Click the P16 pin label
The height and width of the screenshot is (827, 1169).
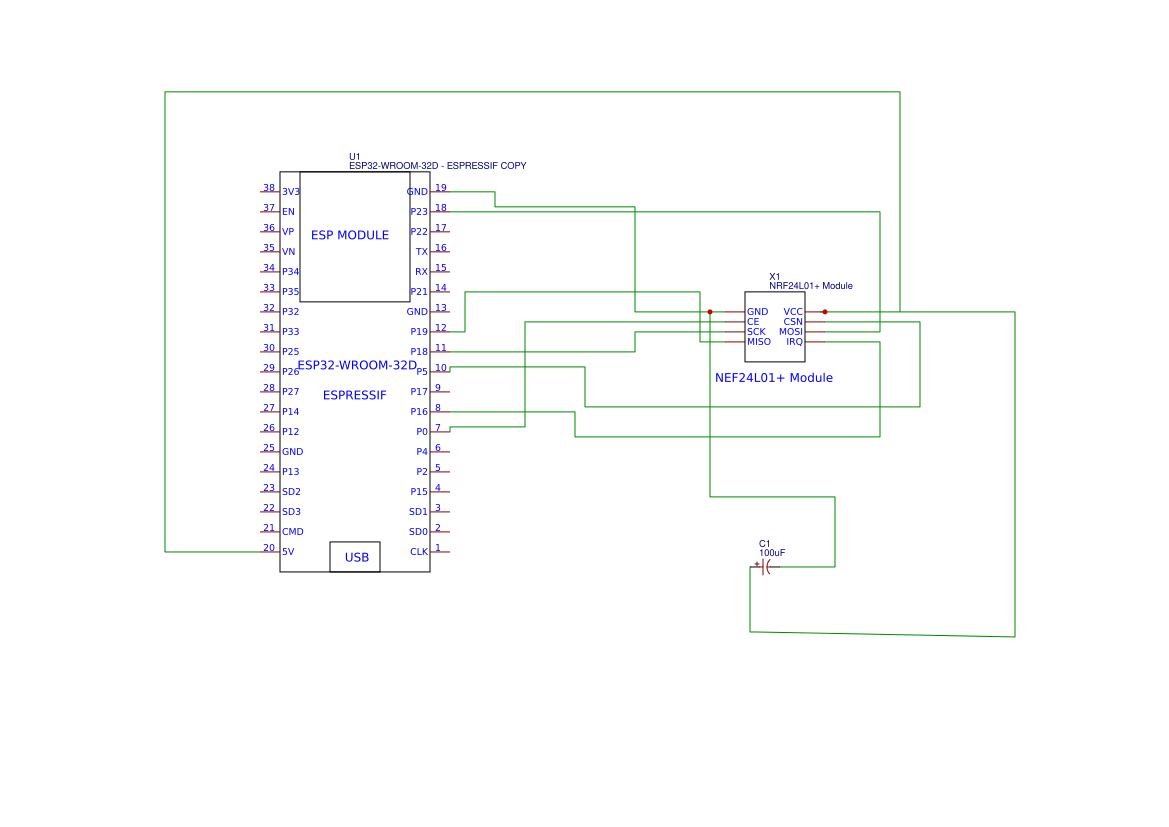click(x=419, y=412)
